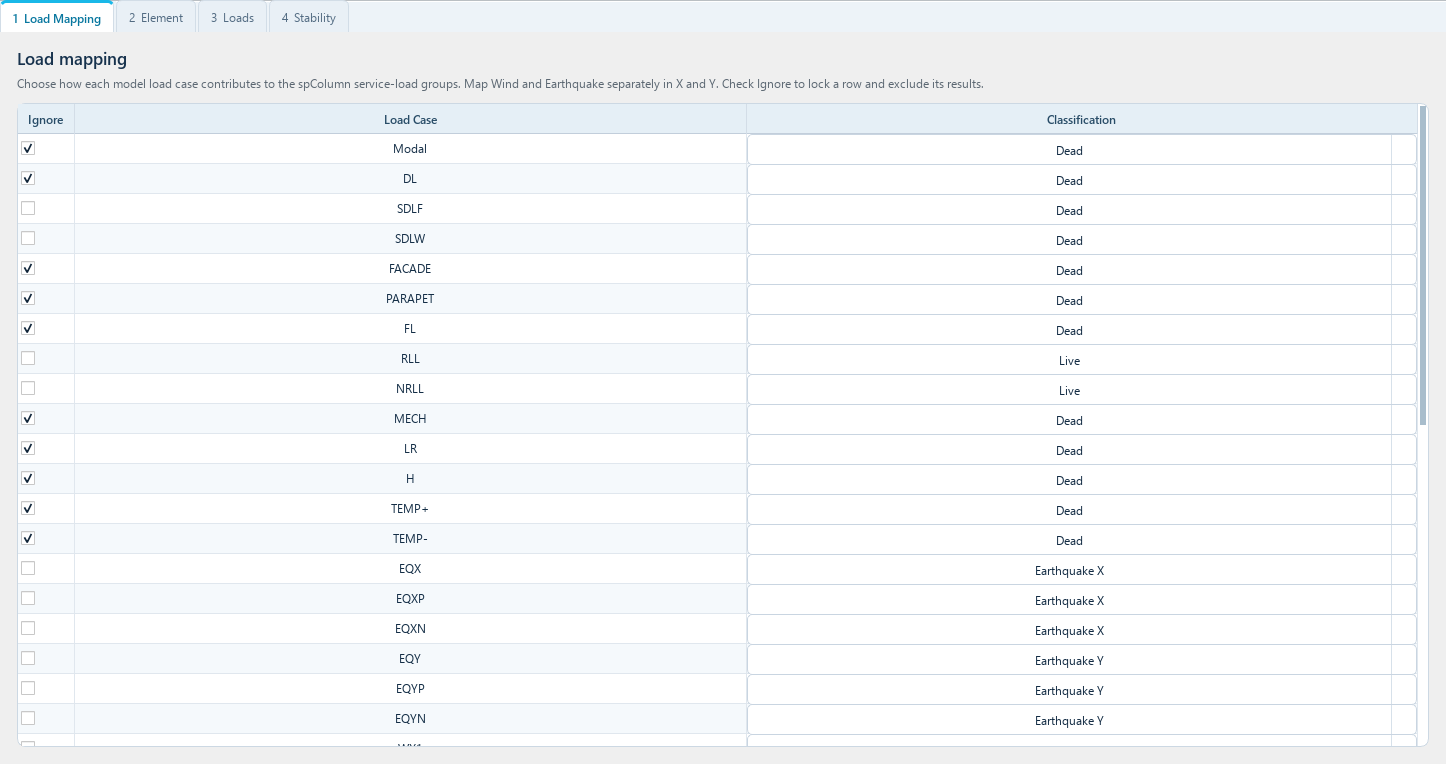Select the FL load case cell
This screenshot has width=1446, height=764.
coord(410,329)
